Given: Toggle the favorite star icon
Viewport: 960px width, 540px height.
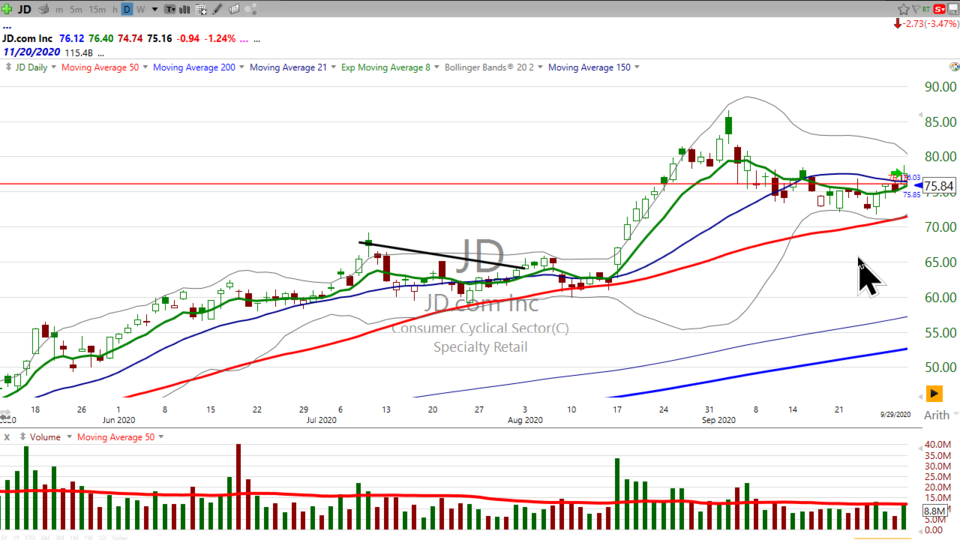Looking at the screenshot, I should point(904,9).
